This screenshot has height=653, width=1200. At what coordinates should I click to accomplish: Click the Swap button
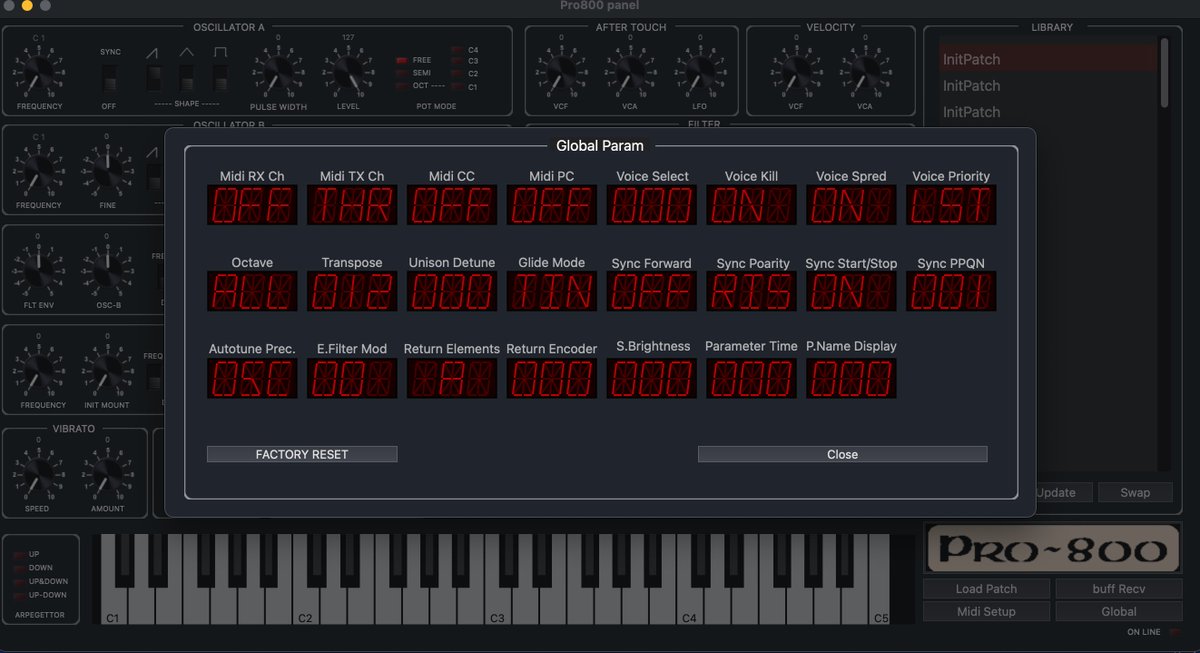pyautogui.click(x=1135, y=492)
